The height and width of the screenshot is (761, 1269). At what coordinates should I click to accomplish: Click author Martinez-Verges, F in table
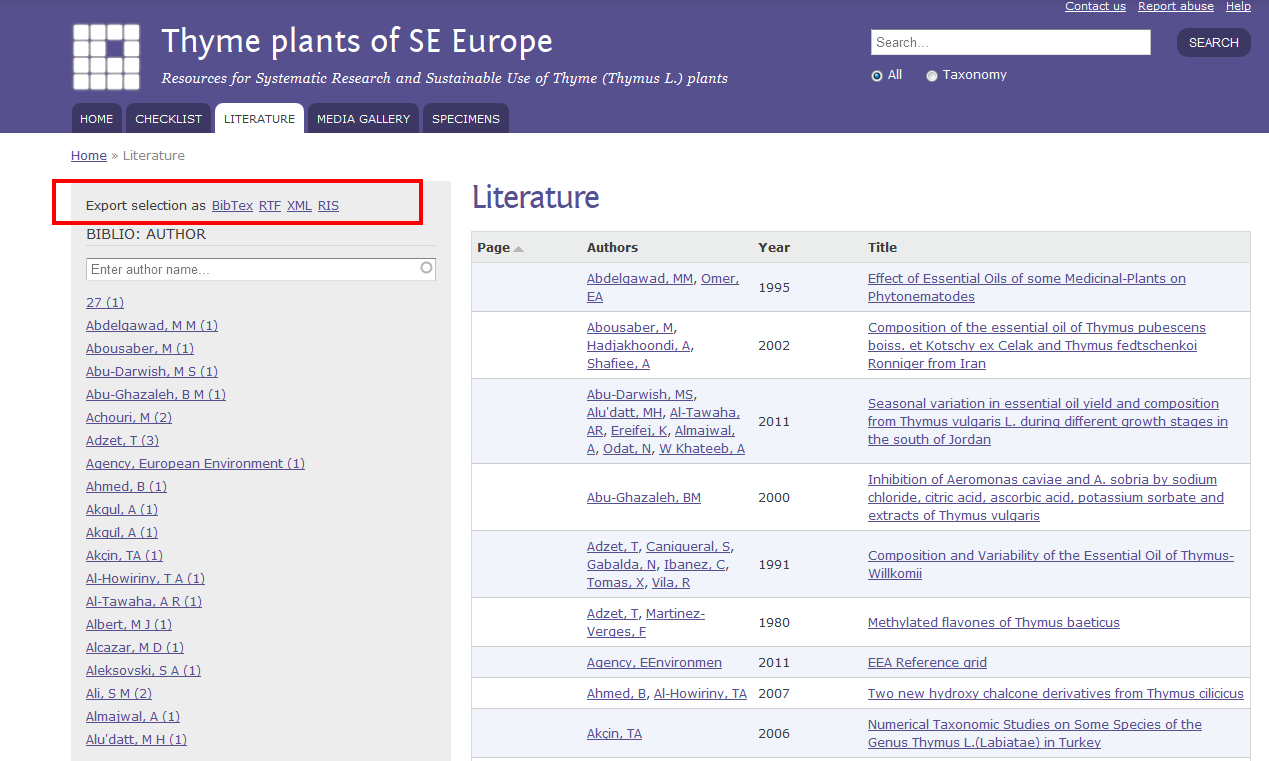tap(646, 622)
